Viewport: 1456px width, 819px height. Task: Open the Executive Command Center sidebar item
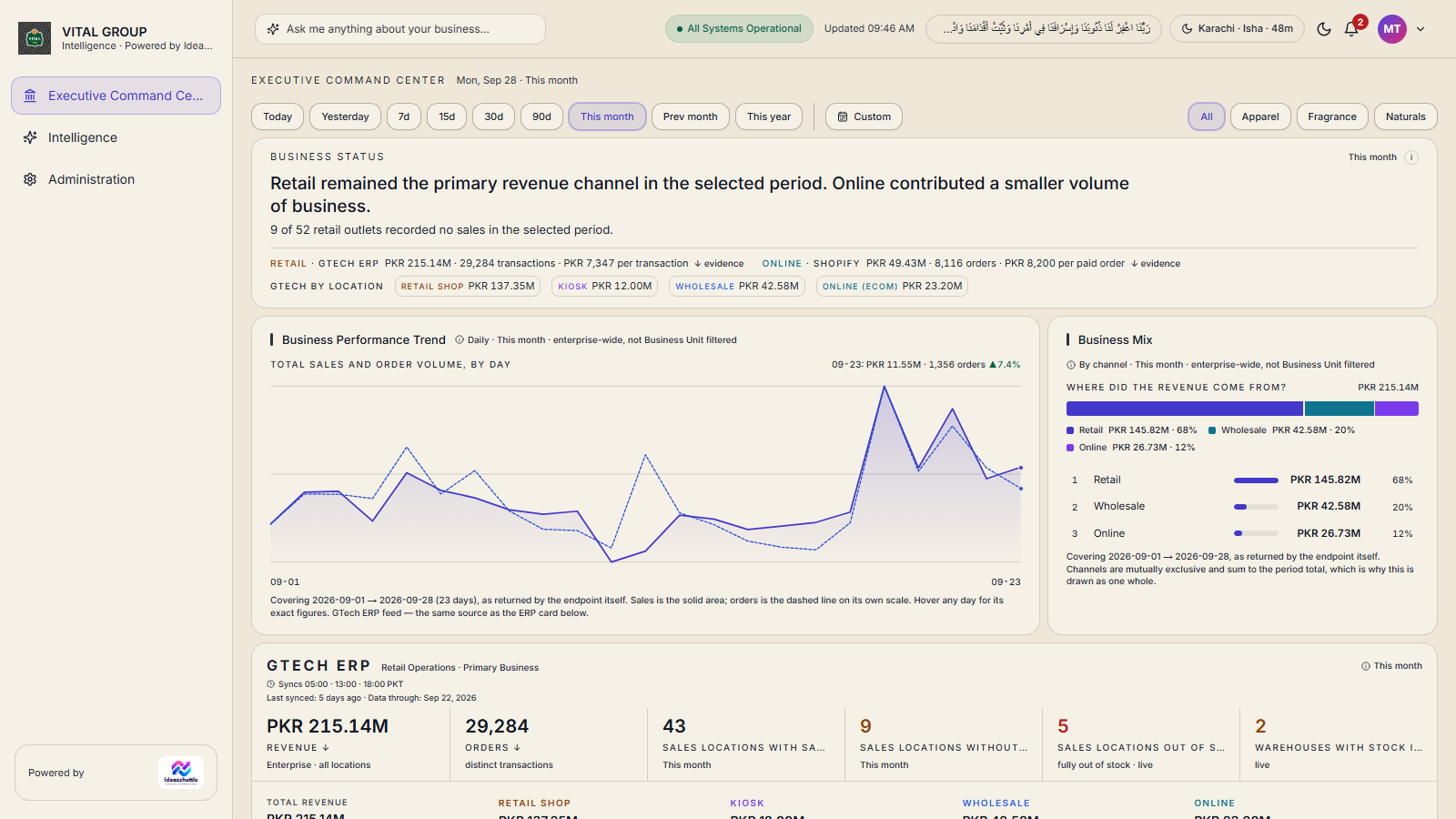[x=116, y=96]
